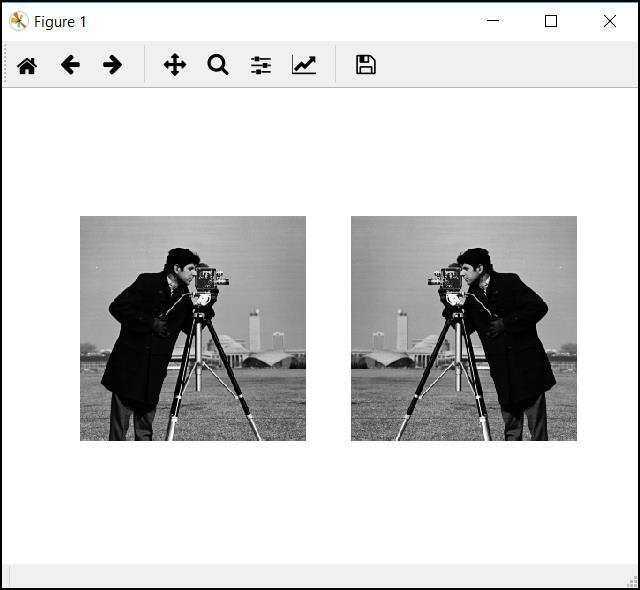Go back to the previous view

tap(70, 65)
